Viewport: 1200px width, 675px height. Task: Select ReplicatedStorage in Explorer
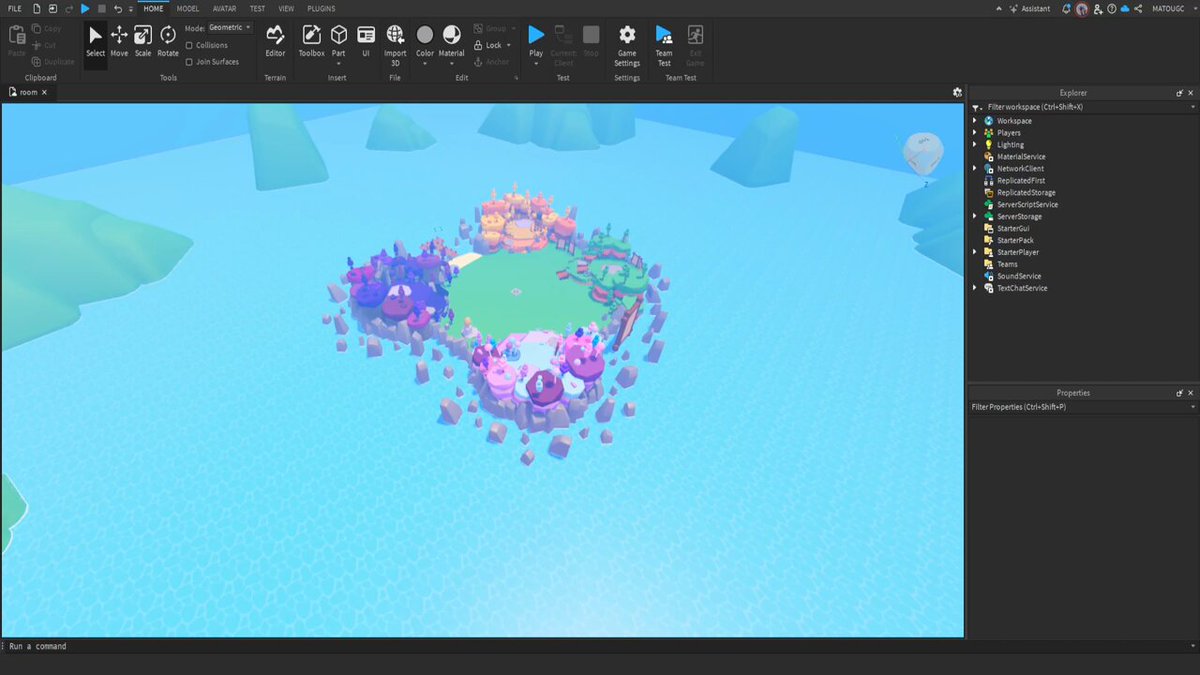[1026, 193]
